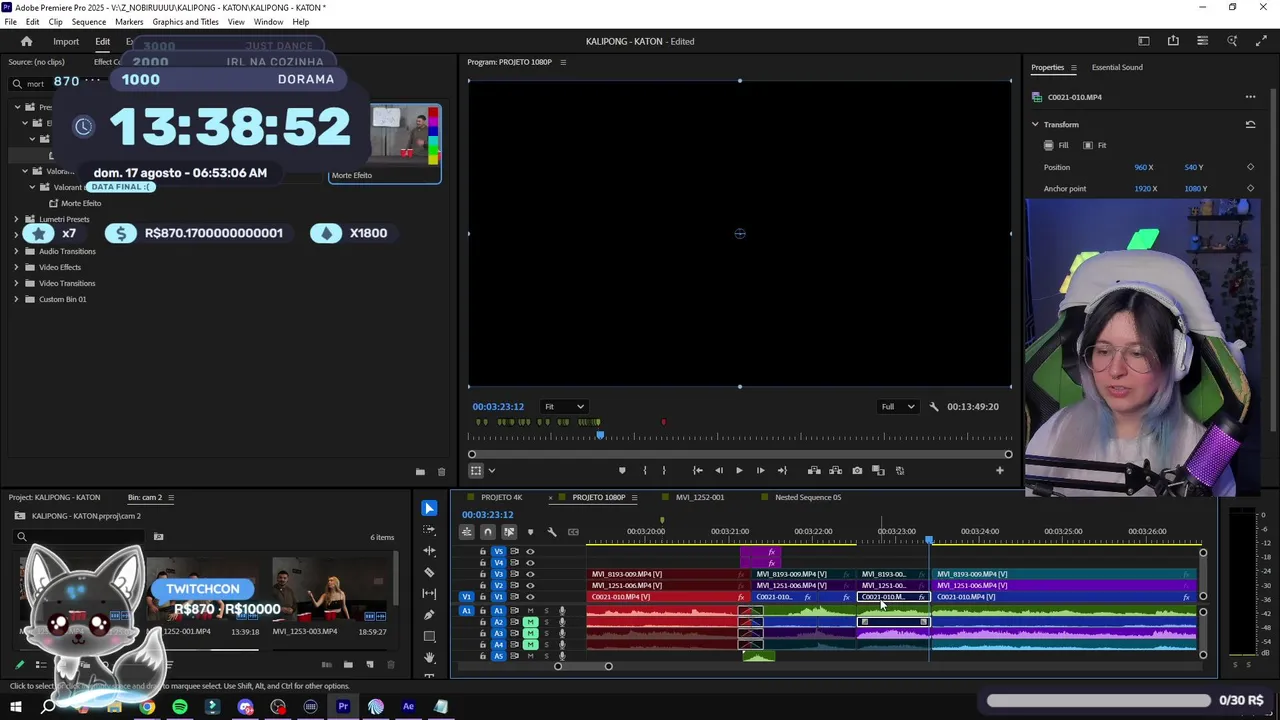Expand Lumetri Presets folder
The image size is (1280, 720).
coord(16,219)
